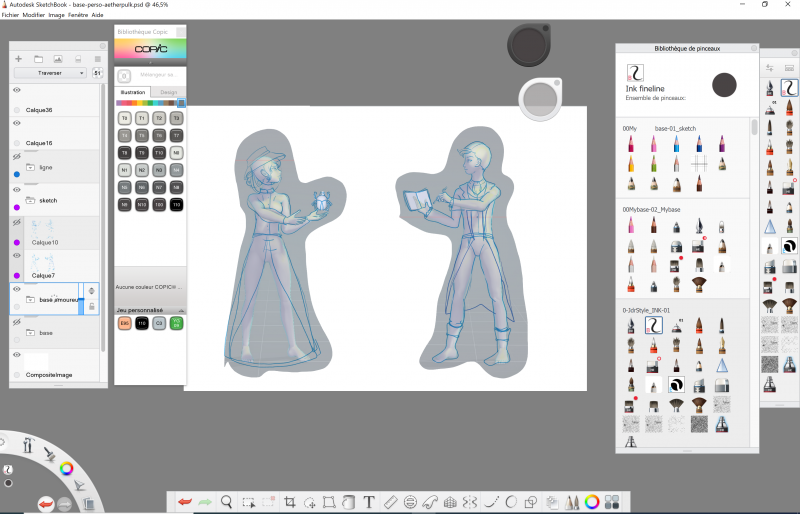Click the light gray color puck
Image resolution: width=800 pixels, height=514 pixels.
[540, 99]
